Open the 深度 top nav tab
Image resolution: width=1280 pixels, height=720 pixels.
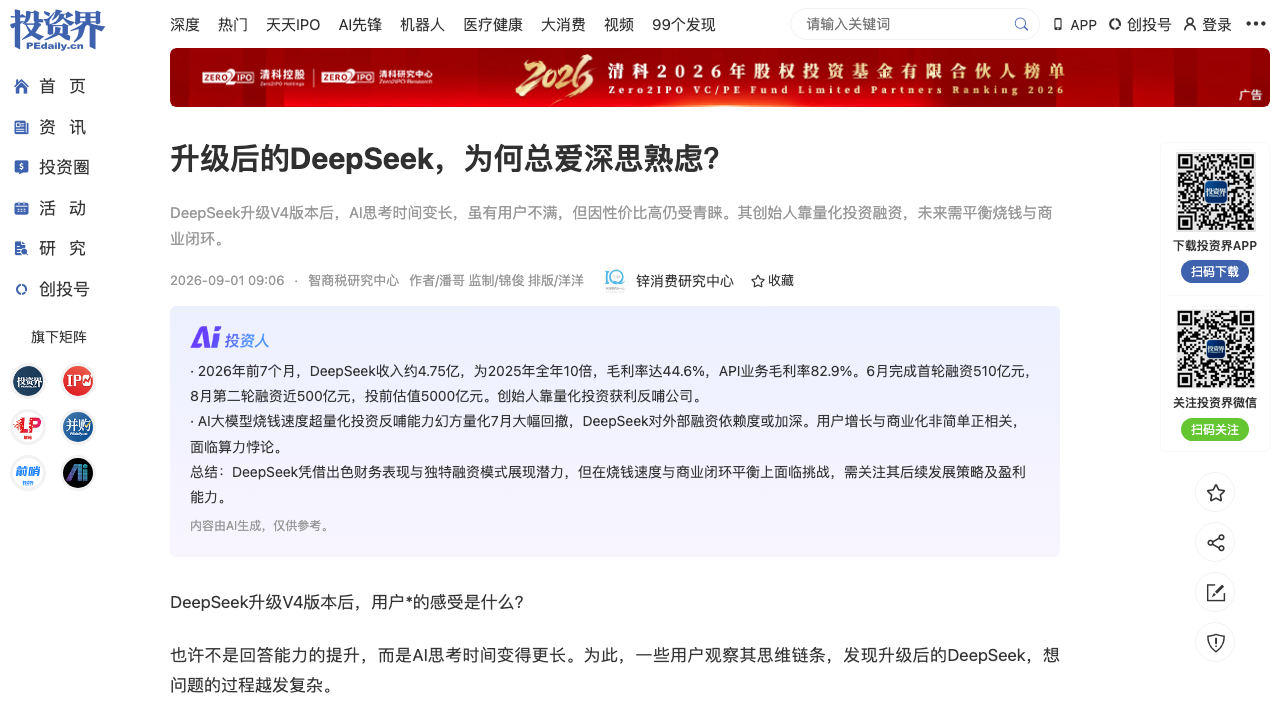(x=185, y=25)
